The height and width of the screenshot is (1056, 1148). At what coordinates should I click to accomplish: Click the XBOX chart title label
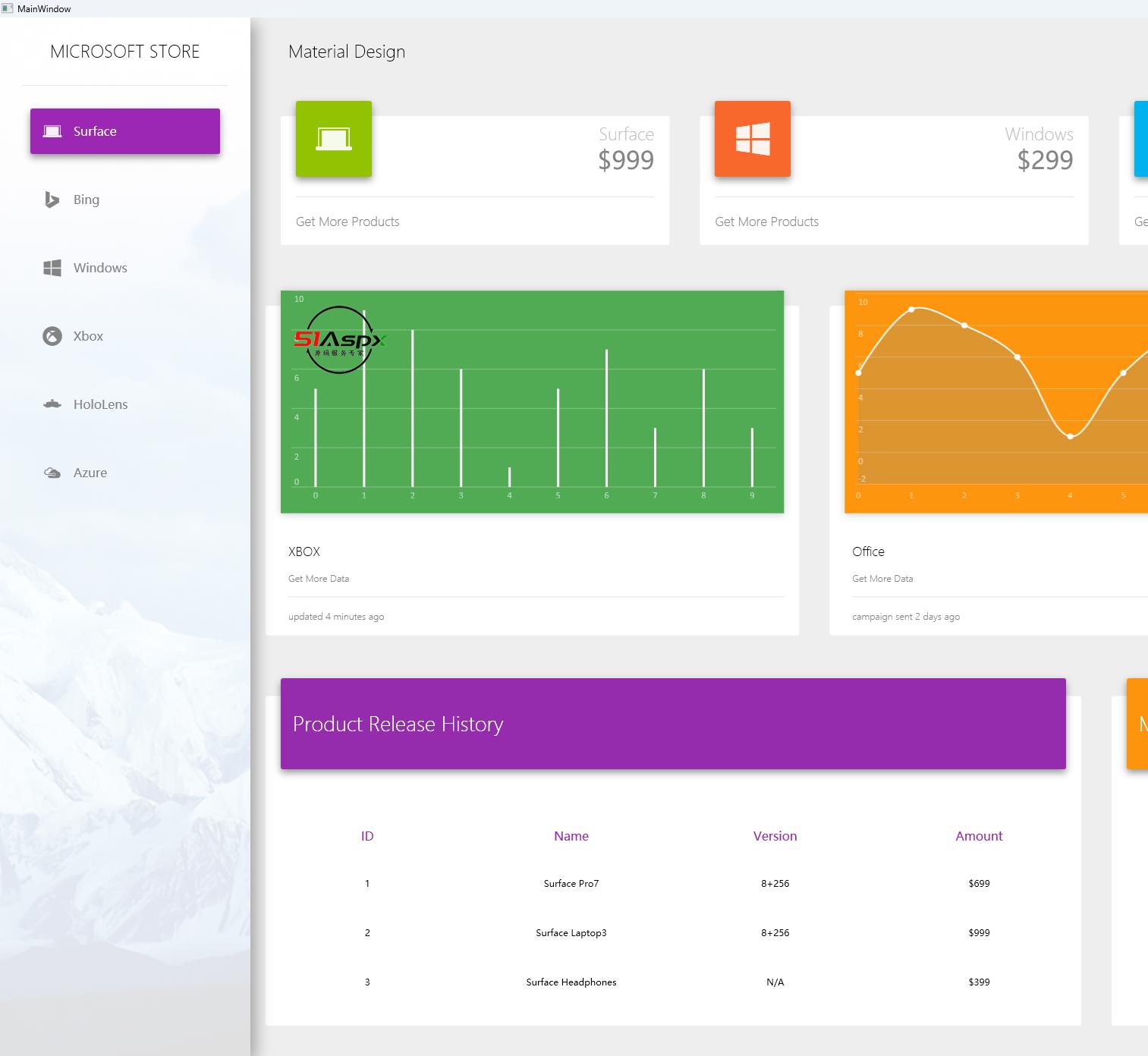[304, 552]
